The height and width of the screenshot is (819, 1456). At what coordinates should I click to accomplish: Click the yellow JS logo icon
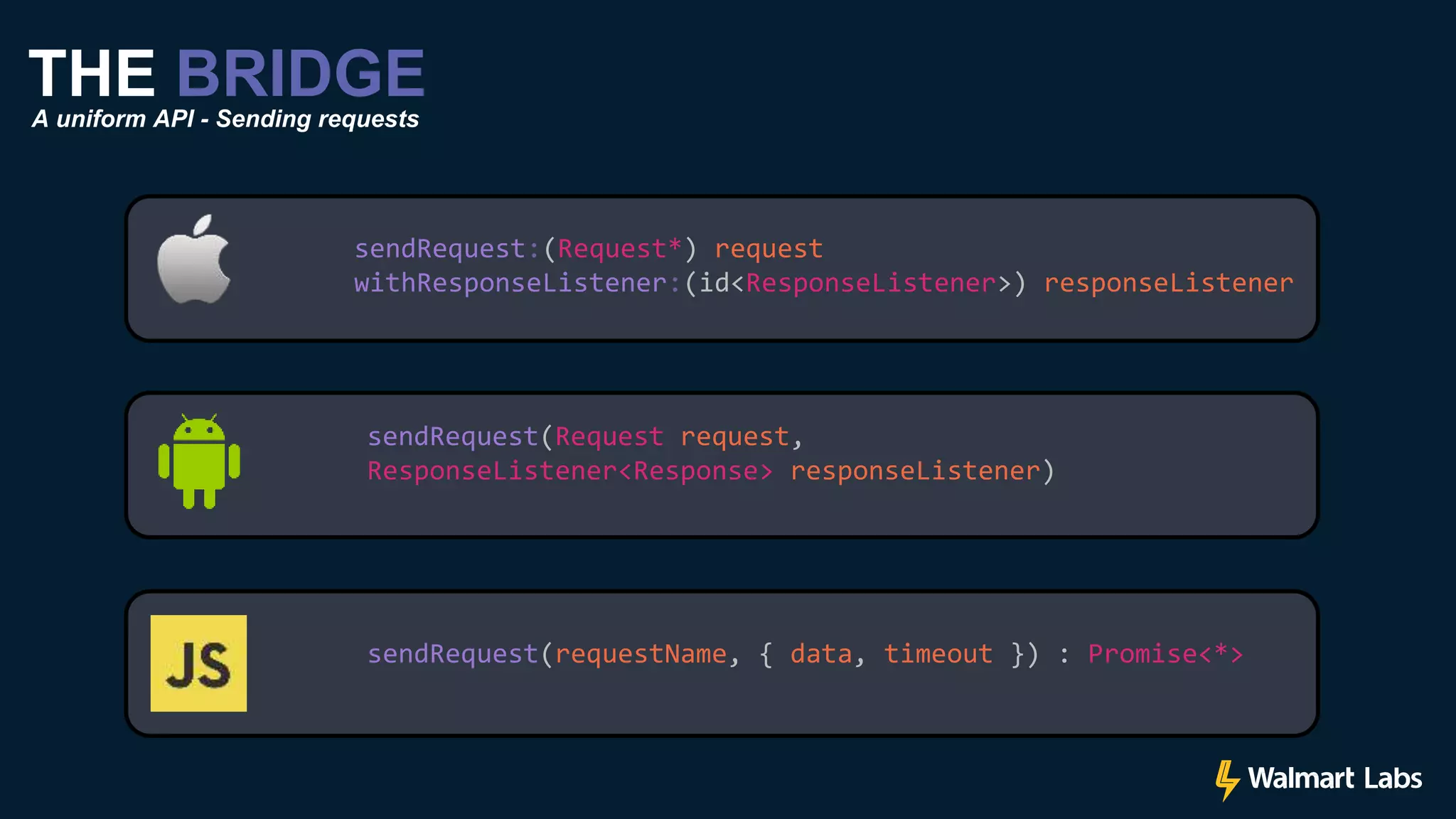(x=199, y=663)
